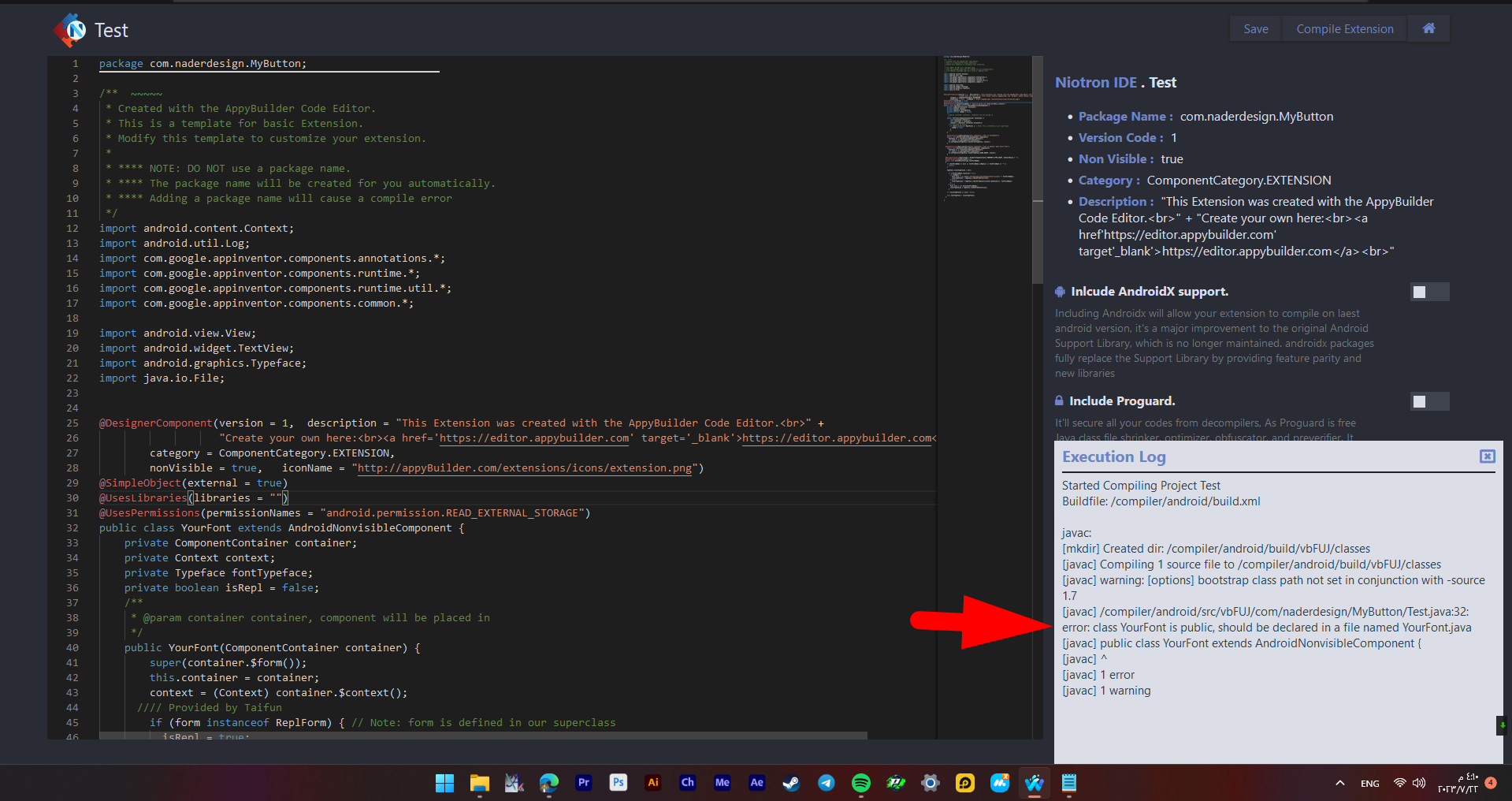This screenshot has height=801, width=1512.
Task: Click the home icon button
Action: pyautogui.click(x=1428, y=29)
